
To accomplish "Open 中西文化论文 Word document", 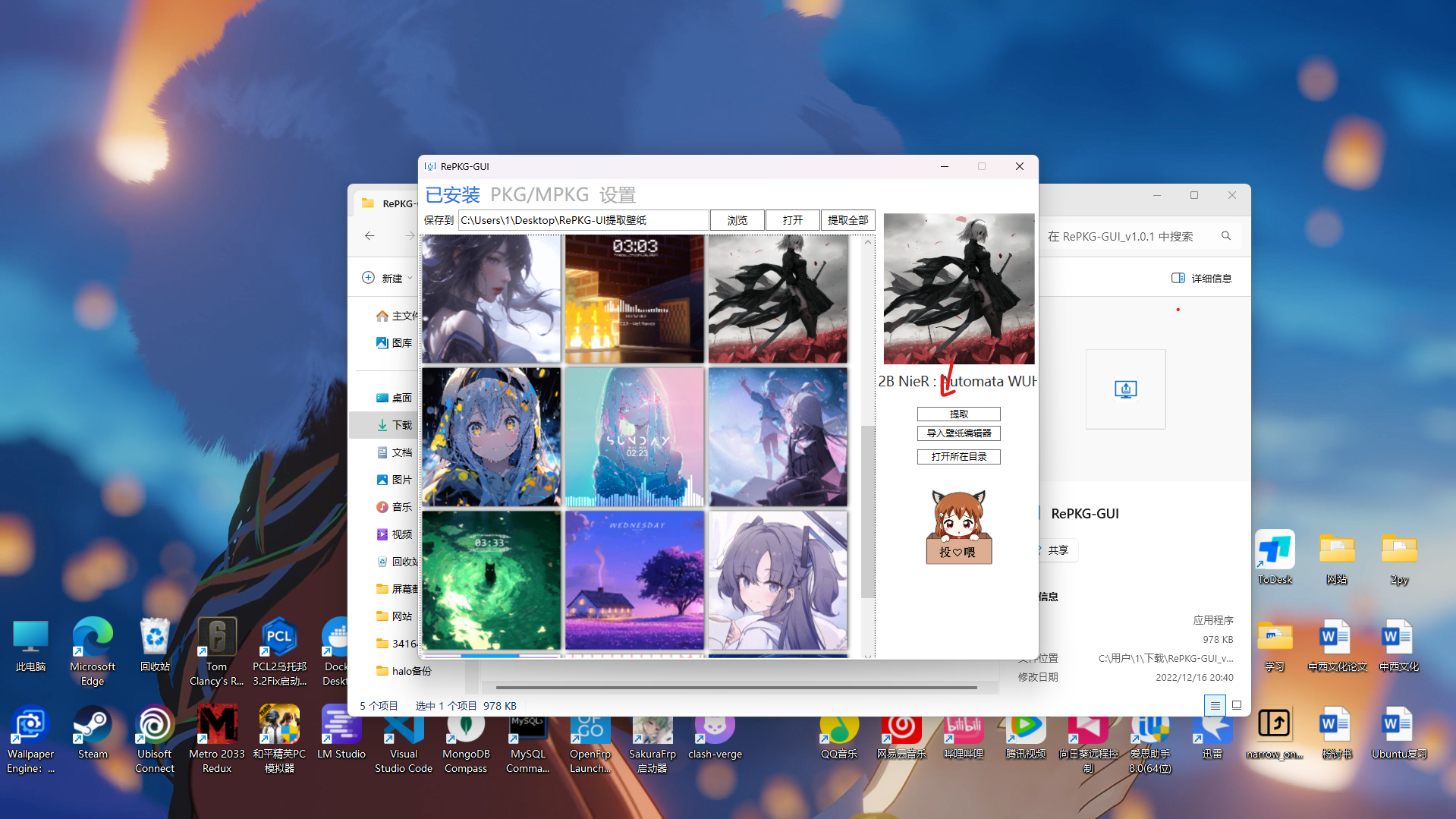I will pos(1337,647).
